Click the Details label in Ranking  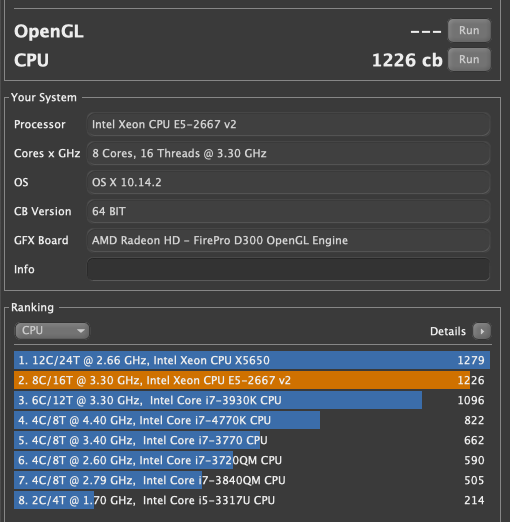[x=448, y=331]
